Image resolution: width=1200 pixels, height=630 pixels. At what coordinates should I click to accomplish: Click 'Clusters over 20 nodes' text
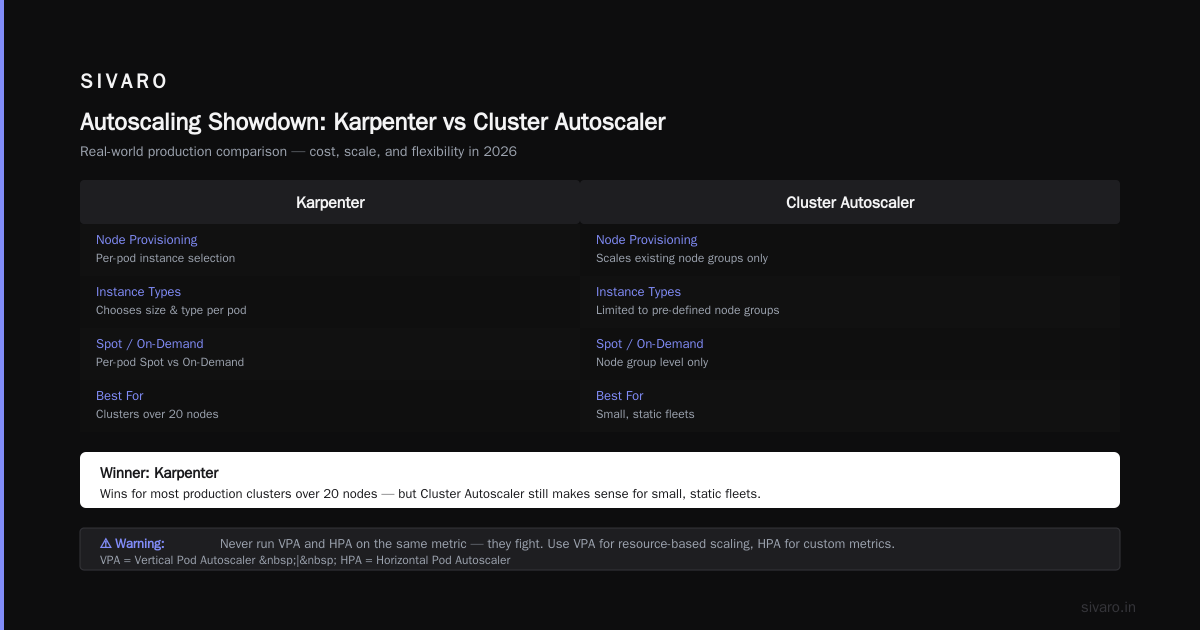tap(157, 414)
